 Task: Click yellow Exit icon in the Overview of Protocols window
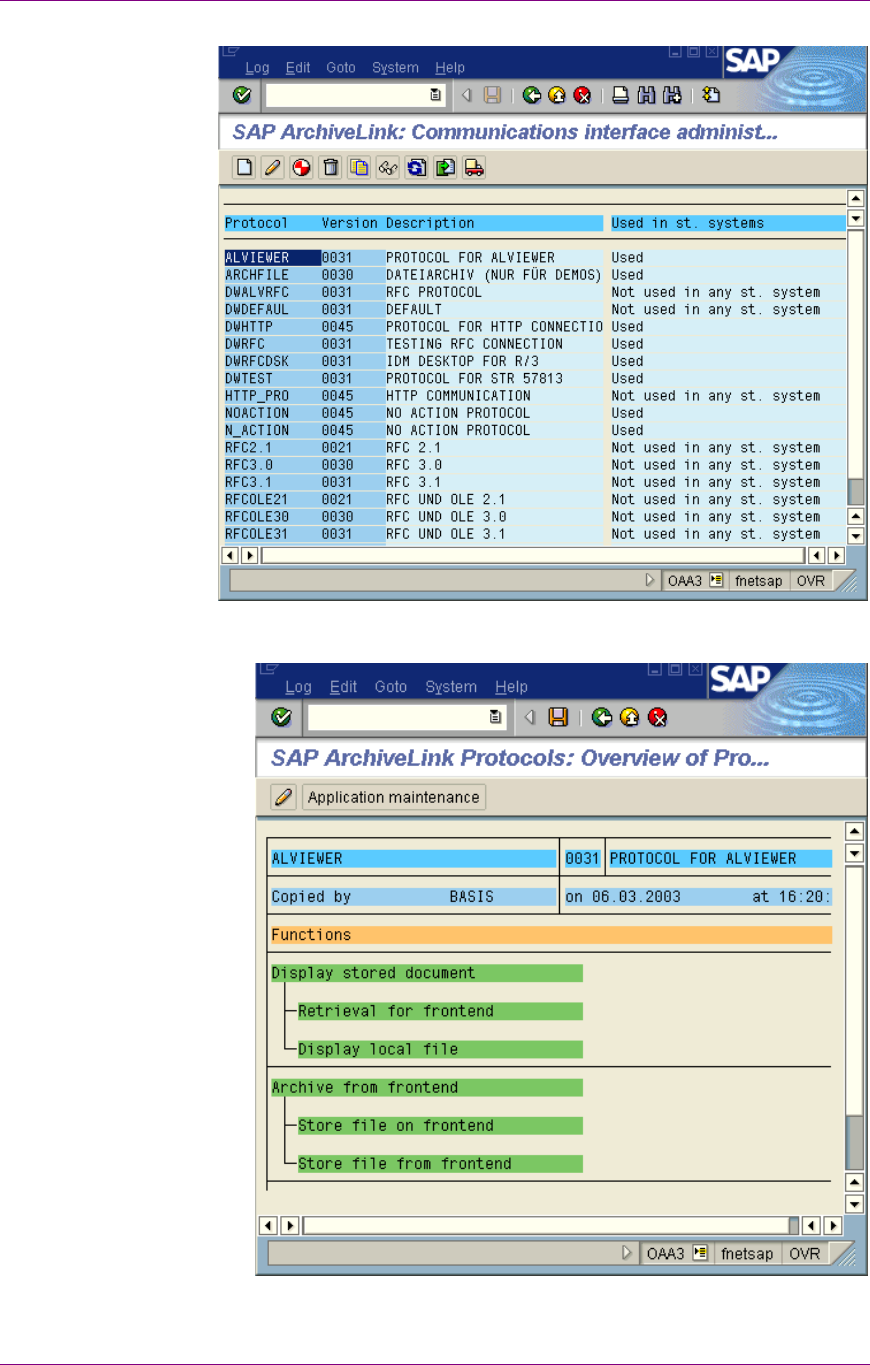click(629, 716)
